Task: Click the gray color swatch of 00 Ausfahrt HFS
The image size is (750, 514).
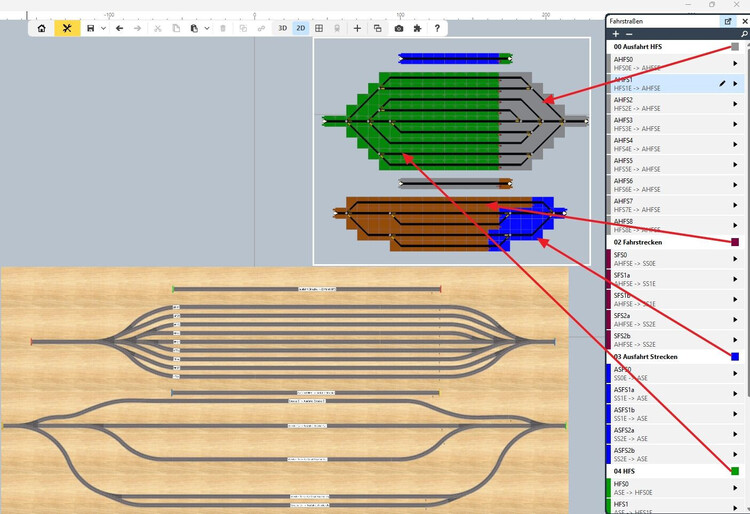Action: pyautogui.click(x=735, y=46)
